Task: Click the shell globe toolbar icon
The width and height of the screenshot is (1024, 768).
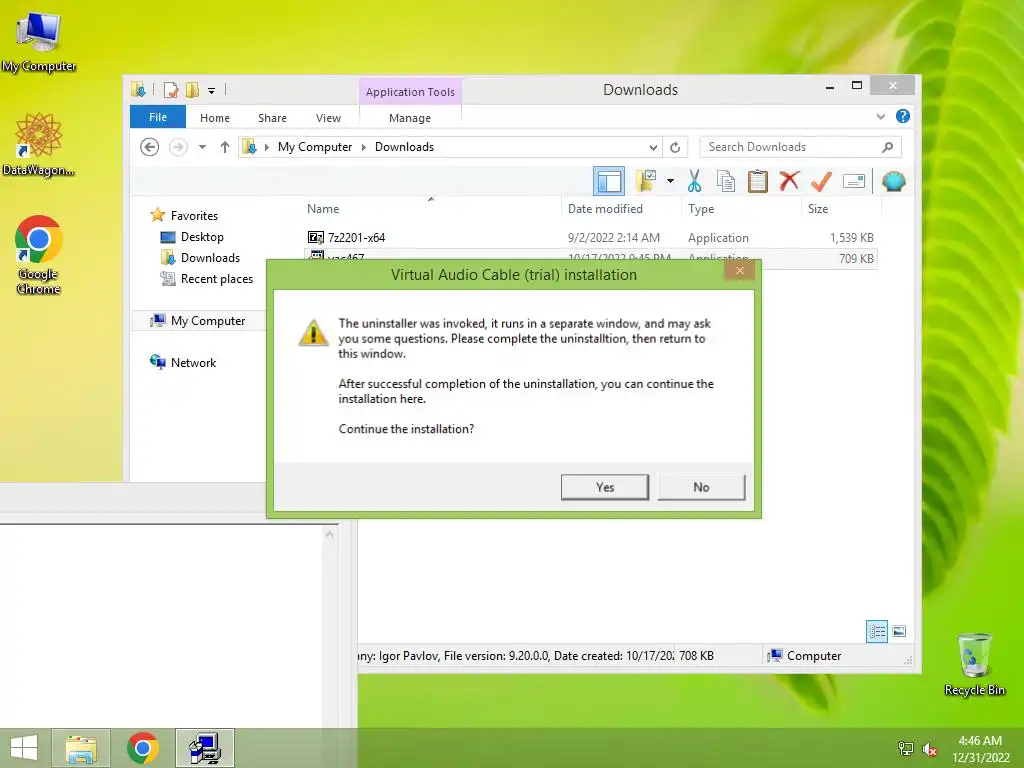Action: [893, 181]
